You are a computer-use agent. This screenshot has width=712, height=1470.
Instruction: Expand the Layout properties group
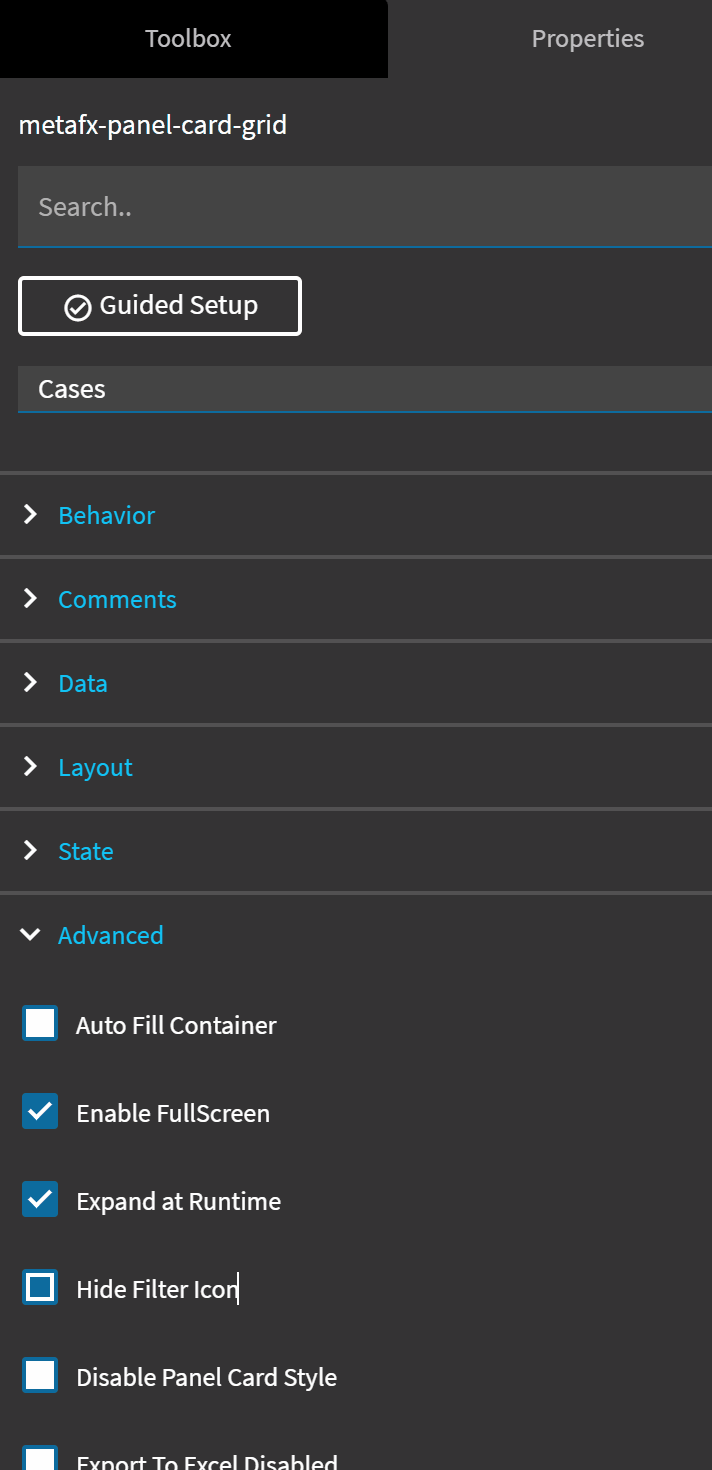95,767
